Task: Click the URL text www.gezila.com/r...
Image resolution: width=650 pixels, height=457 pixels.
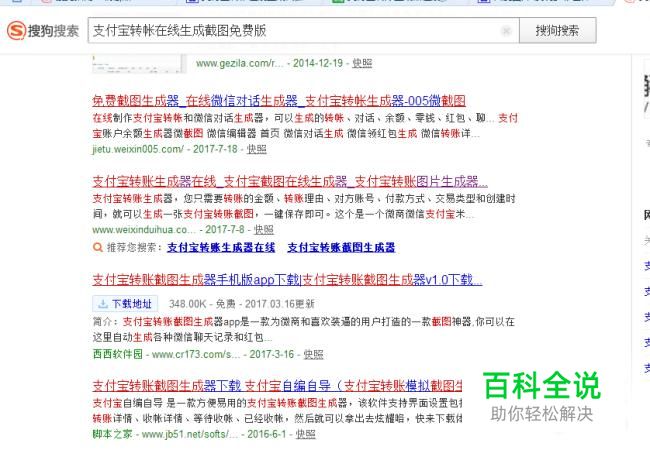Action: 239,63
